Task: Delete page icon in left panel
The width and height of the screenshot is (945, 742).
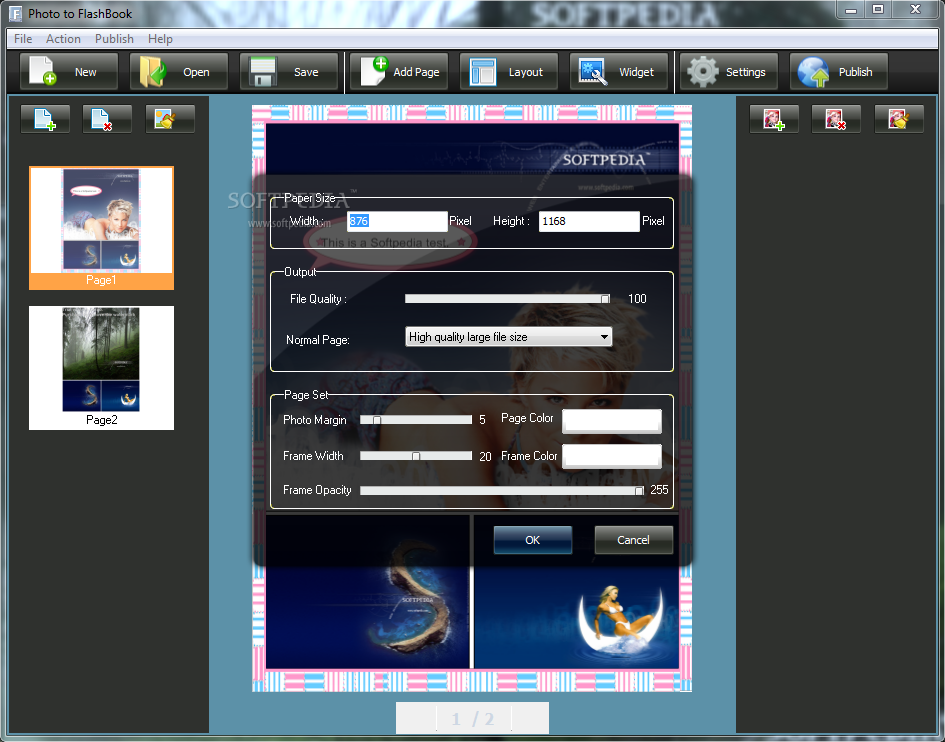Action: [x=107, y=119]
